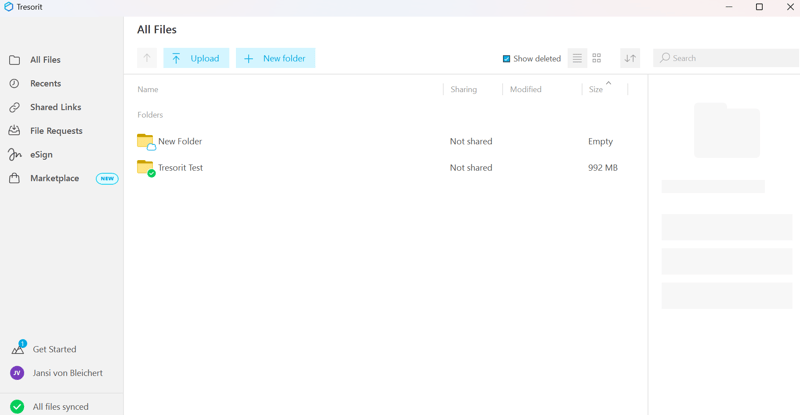Click the Shared Links chain icon
Image resolution: width=800 pixels, height=415 pixels.
pos(14,107)
